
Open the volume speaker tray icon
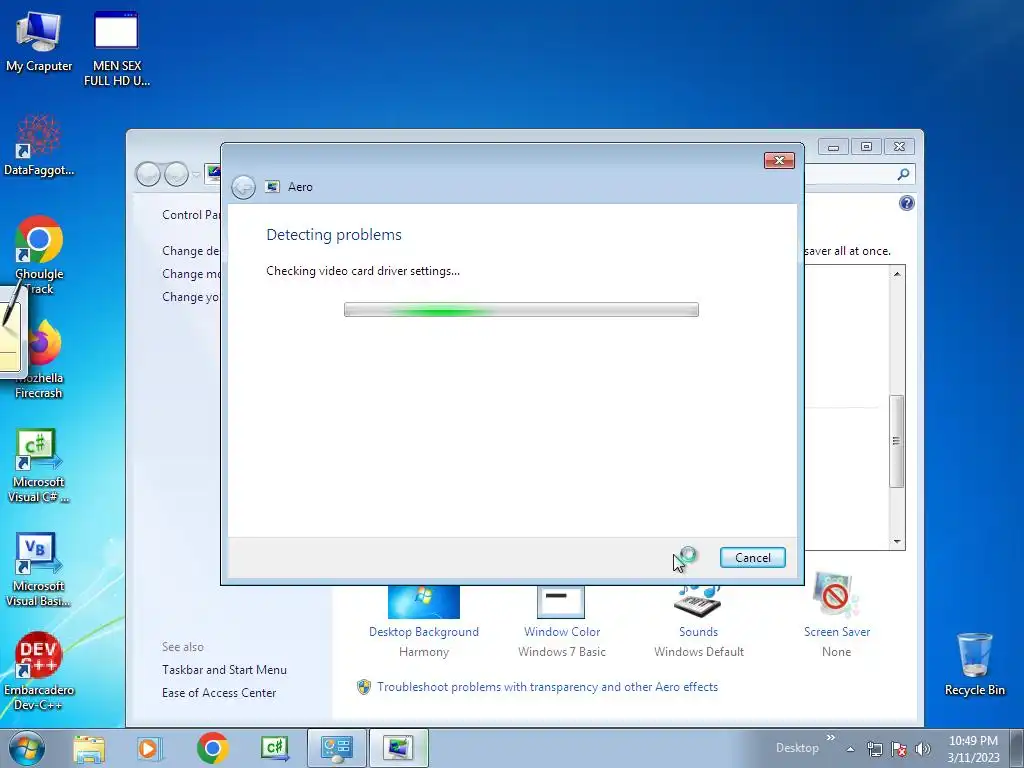pyautogui.click(x=923, y=749)
